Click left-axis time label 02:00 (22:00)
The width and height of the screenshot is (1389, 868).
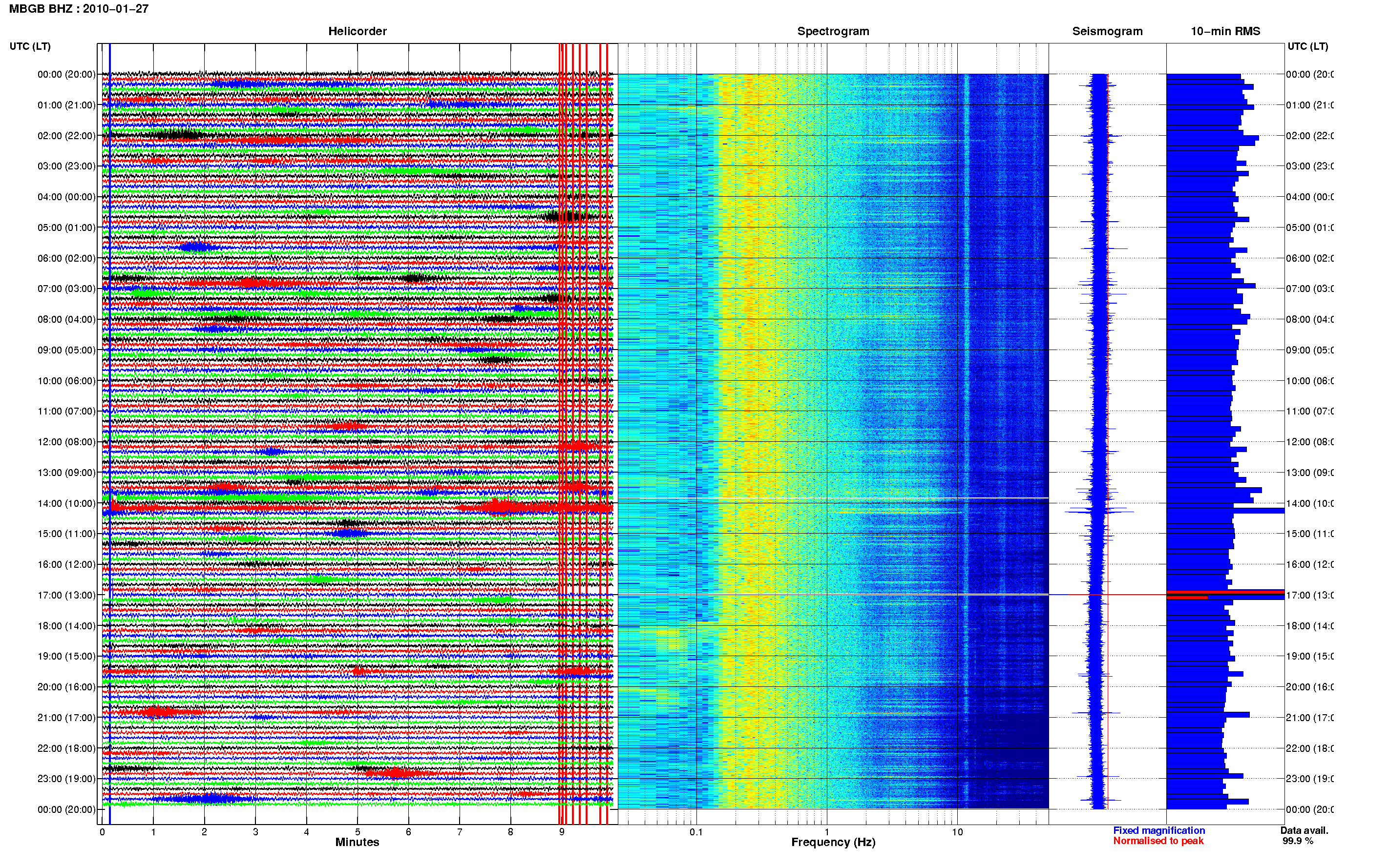(66, 136)
